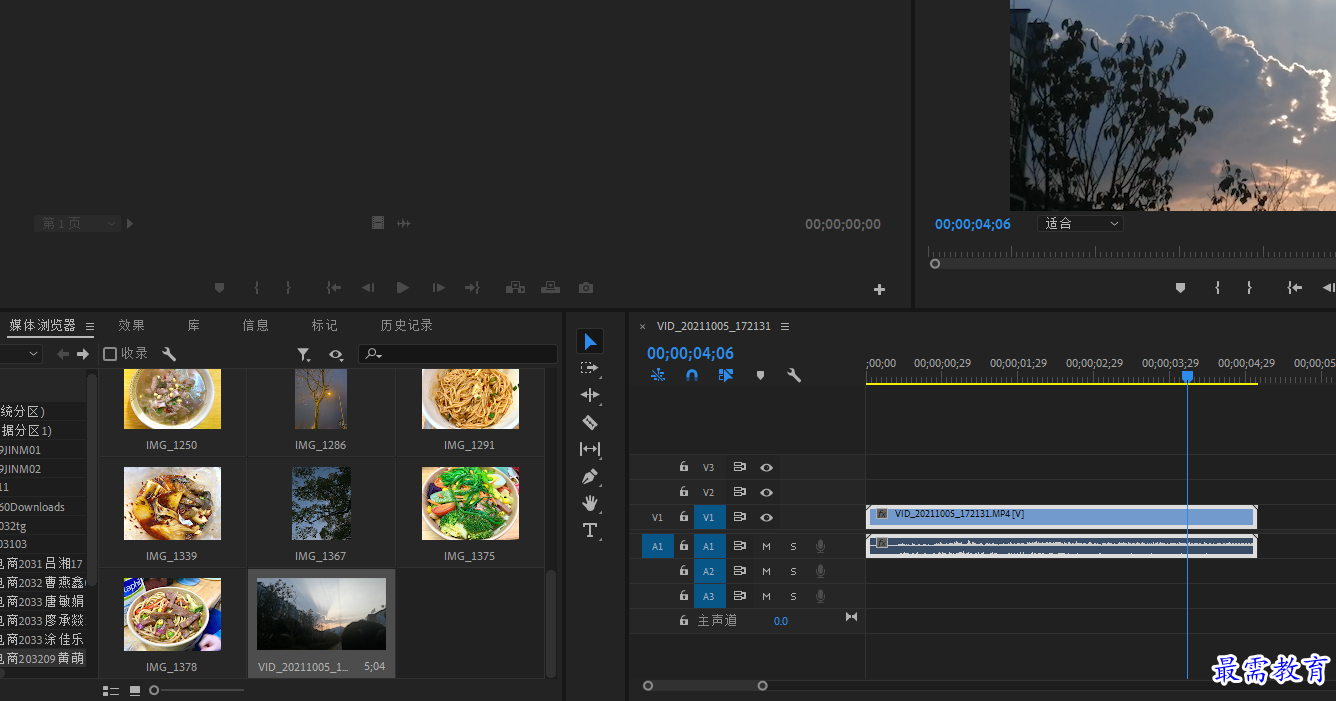Hide track V3 with eye icon
The image size is (1336, 701).
coord(766,467)
